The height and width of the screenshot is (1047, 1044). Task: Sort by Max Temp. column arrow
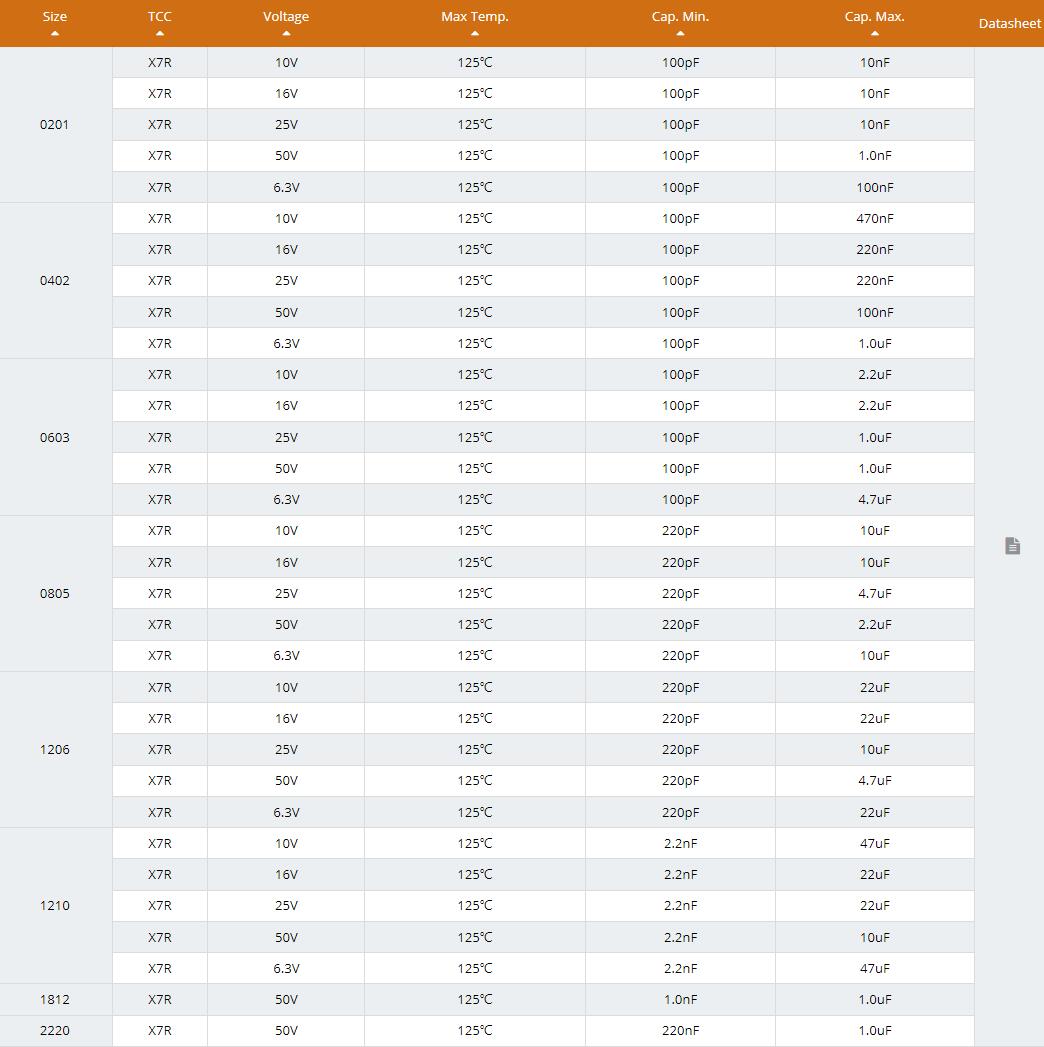(x=475, y=33)
